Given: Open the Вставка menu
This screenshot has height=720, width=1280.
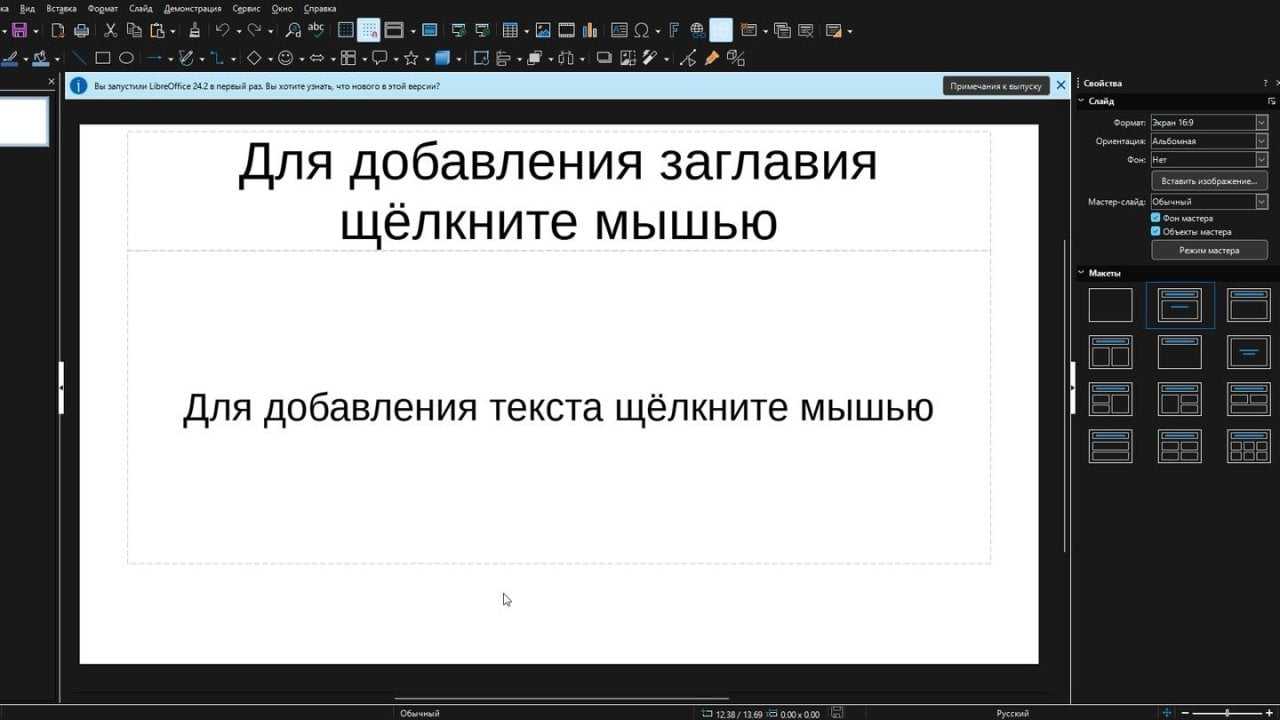Looking at the screenshot, I should [60, 8].
